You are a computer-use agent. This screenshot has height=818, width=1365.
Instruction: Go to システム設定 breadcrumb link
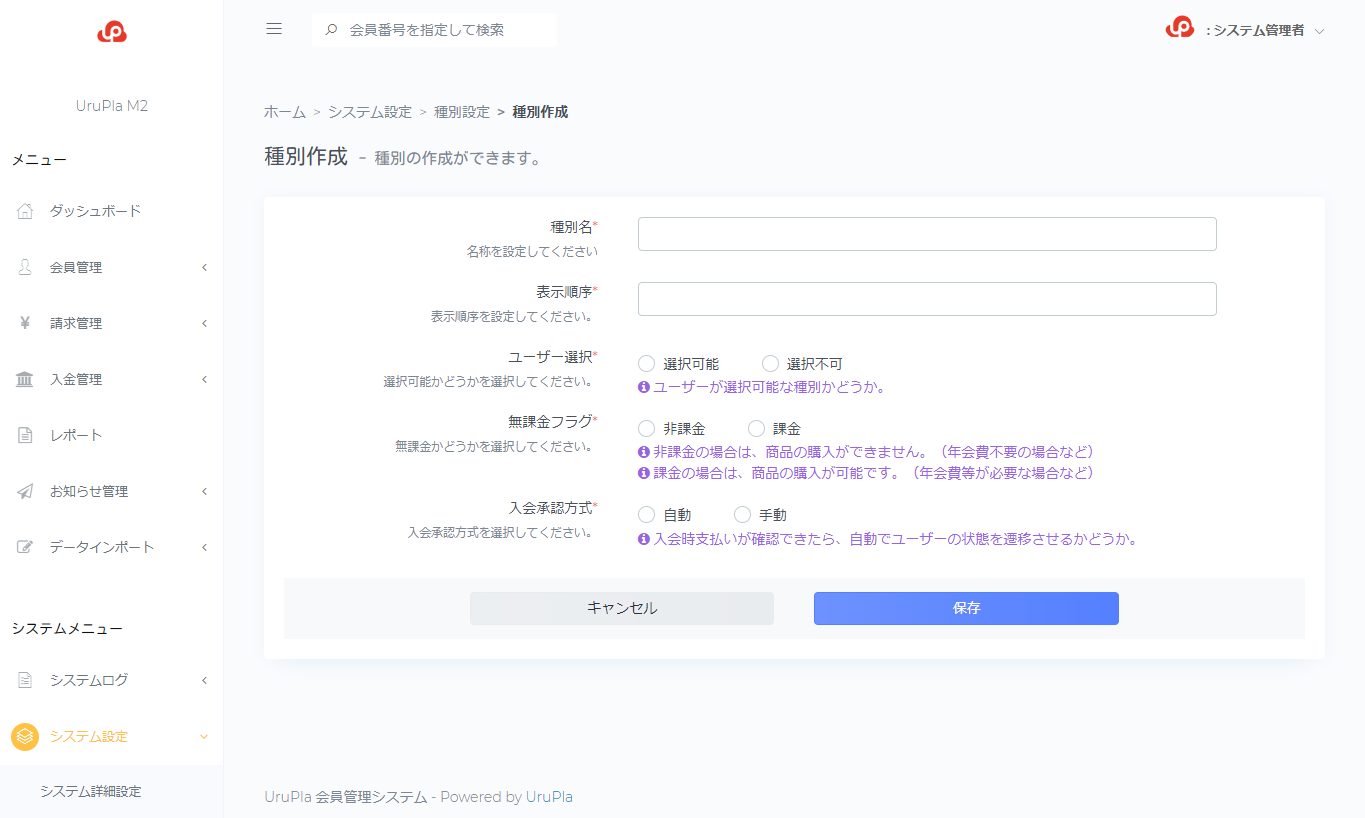370,112
